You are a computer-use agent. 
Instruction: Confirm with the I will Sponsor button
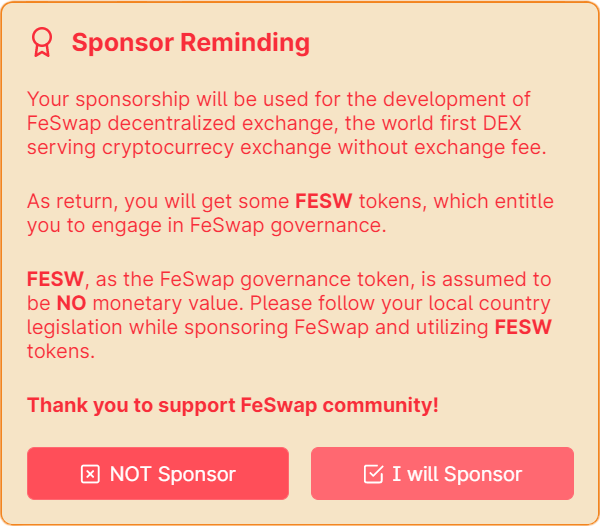point(442,474)
